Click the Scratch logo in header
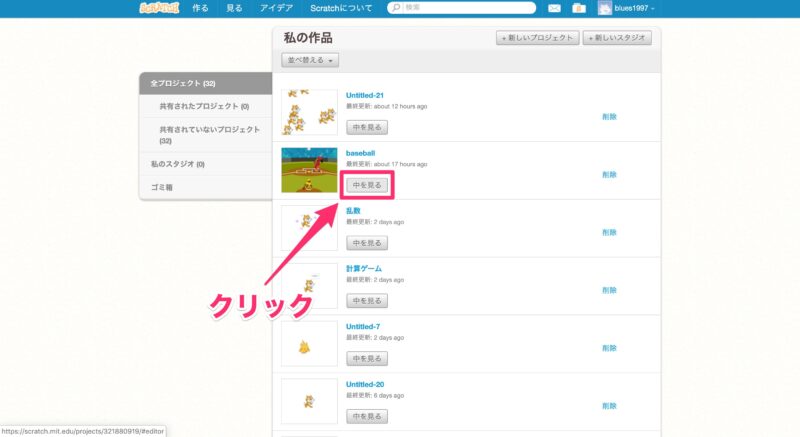Image resolution: width=800 pixels, height=437 pixels. pyautogui.click(x=159, y=8)
